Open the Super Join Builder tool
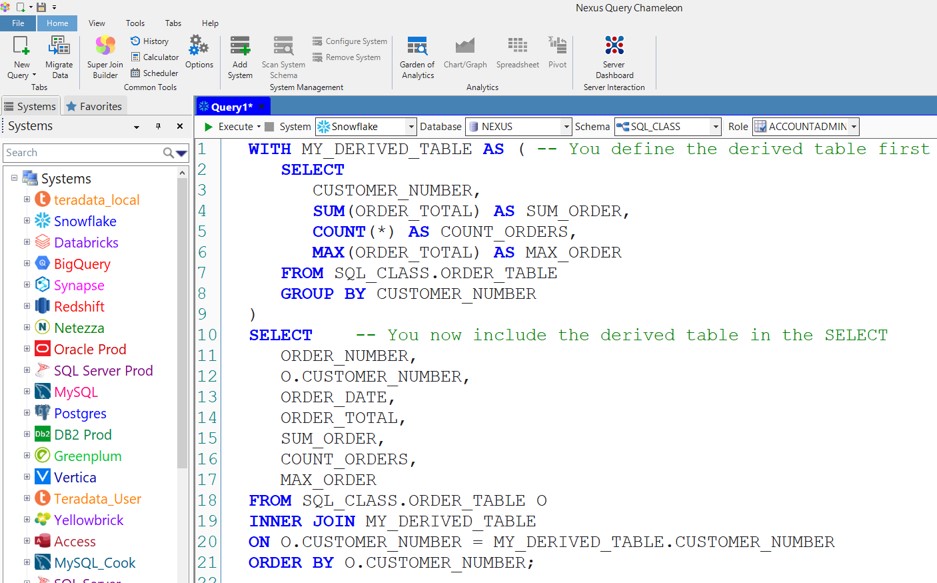The width and height of the screenshot is (937, 583). (105, 55)
